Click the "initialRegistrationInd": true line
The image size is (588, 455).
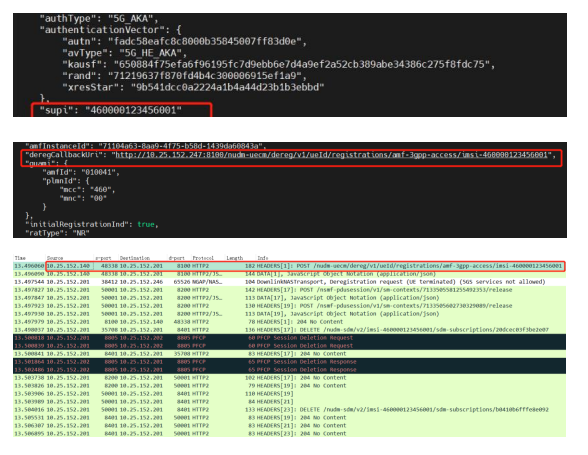[92, 224]
